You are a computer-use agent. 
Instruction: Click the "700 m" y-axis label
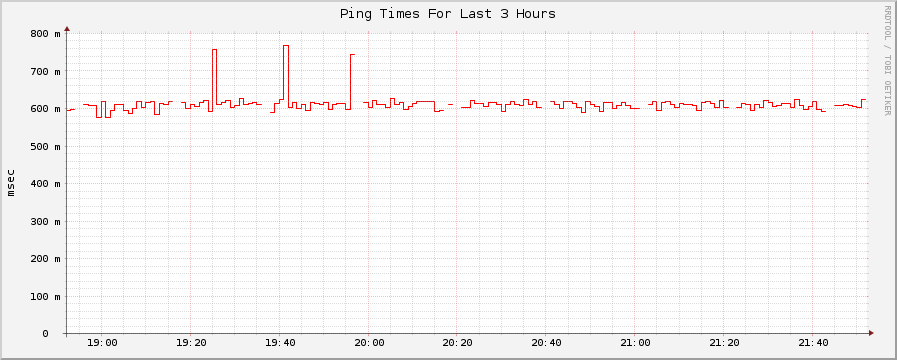coord(45,72)
